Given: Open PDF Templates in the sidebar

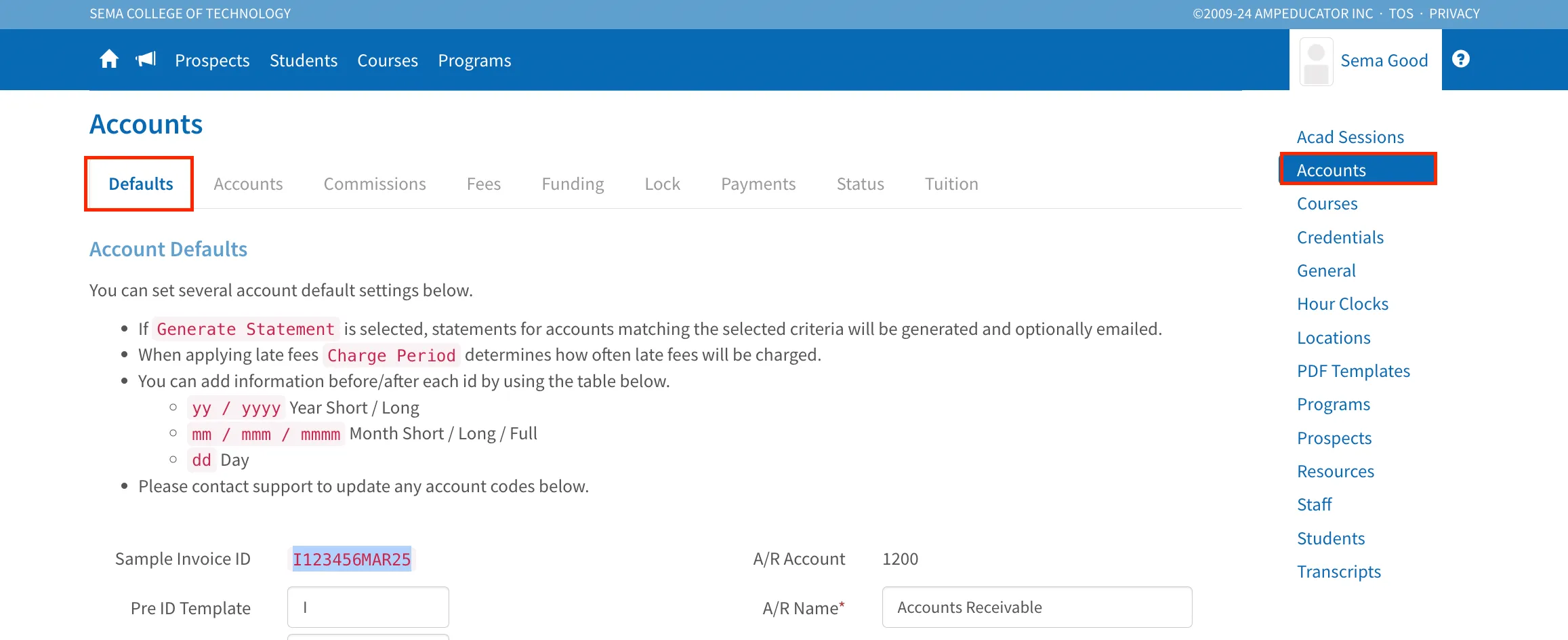Looking at the screenshot, I should click(x=1353, y=371).
